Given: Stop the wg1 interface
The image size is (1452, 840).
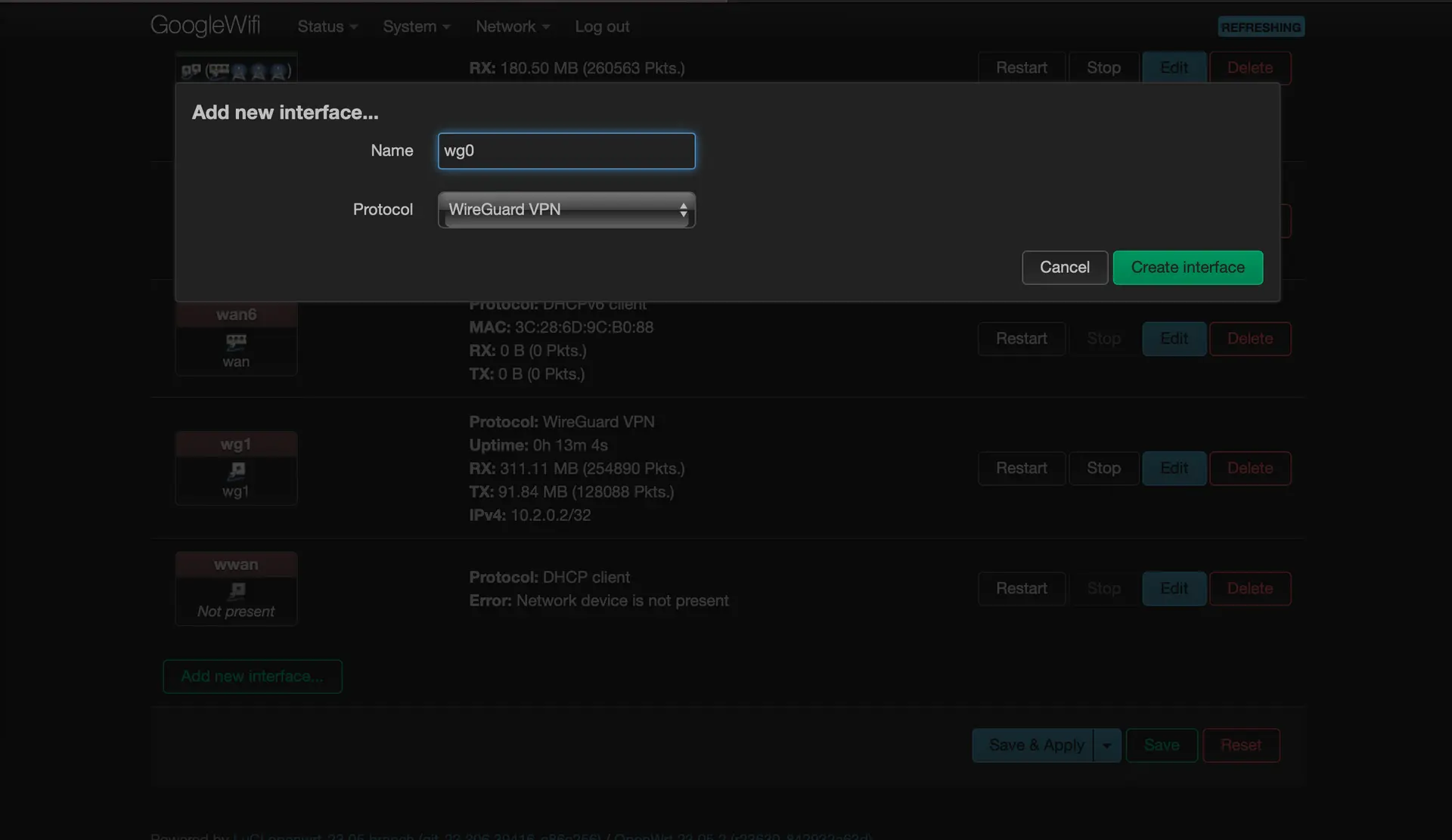Looking at the screenshot, I should coord(1103,468).
